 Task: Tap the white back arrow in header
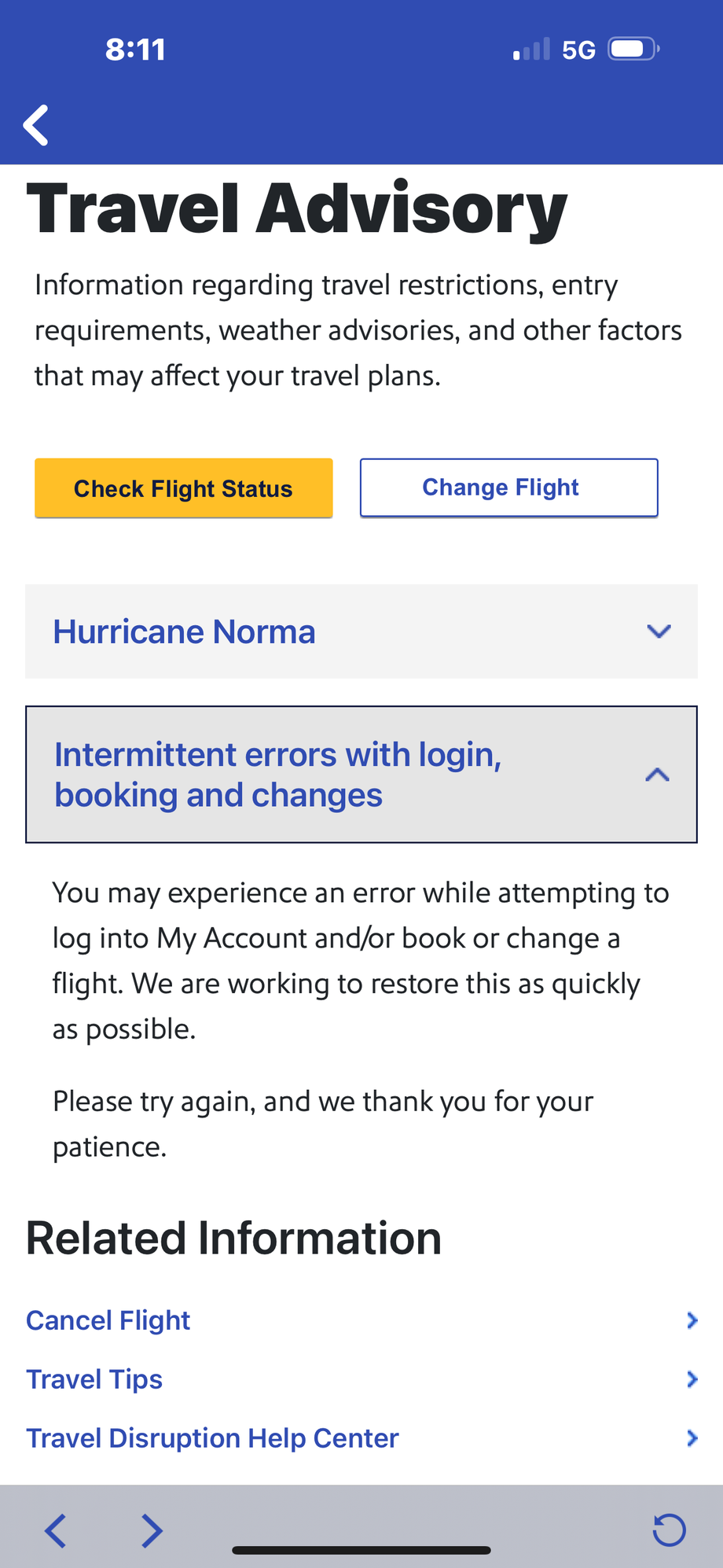36,125
